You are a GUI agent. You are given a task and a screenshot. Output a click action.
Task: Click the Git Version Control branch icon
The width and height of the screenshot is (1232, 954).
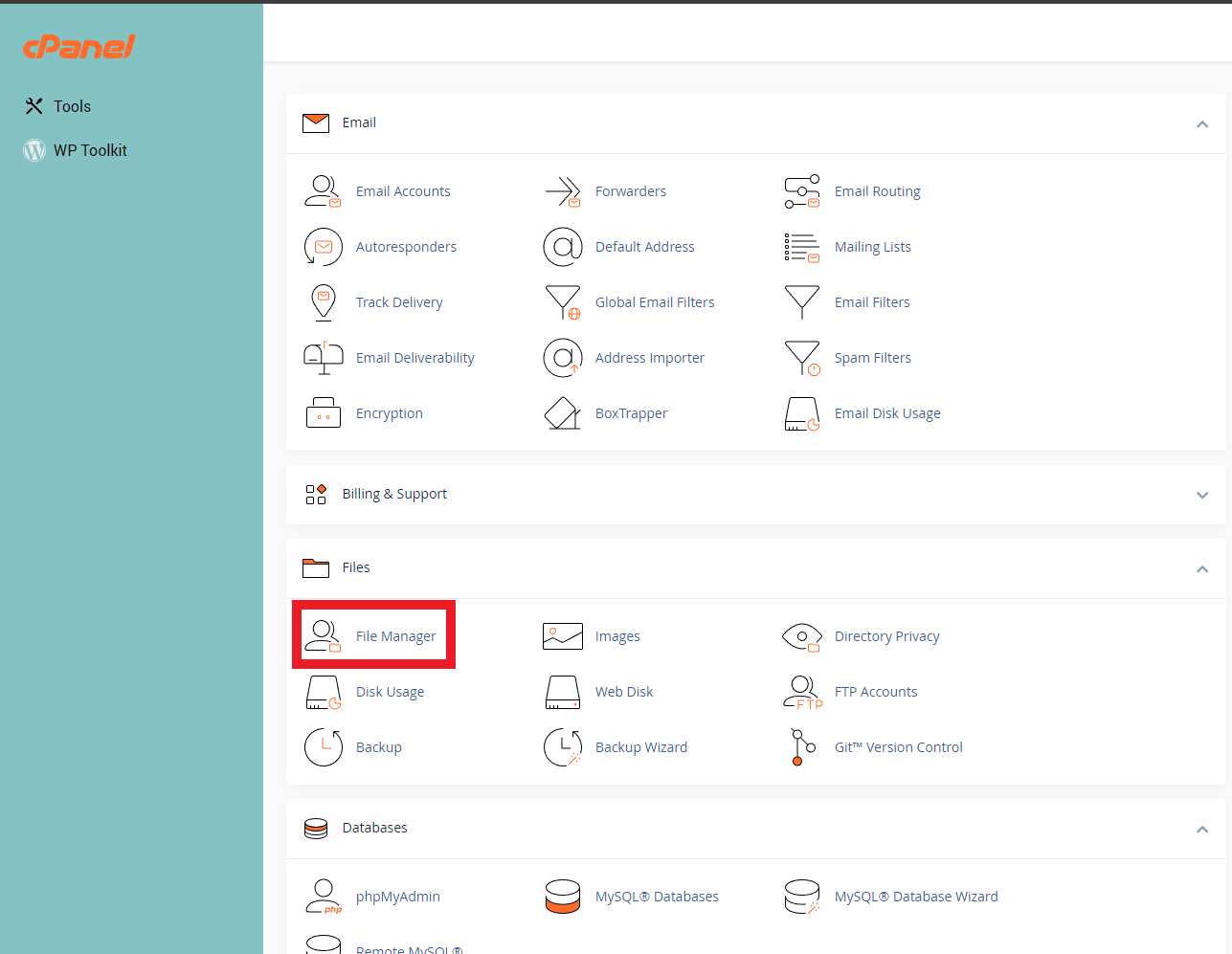pos(802,747)
